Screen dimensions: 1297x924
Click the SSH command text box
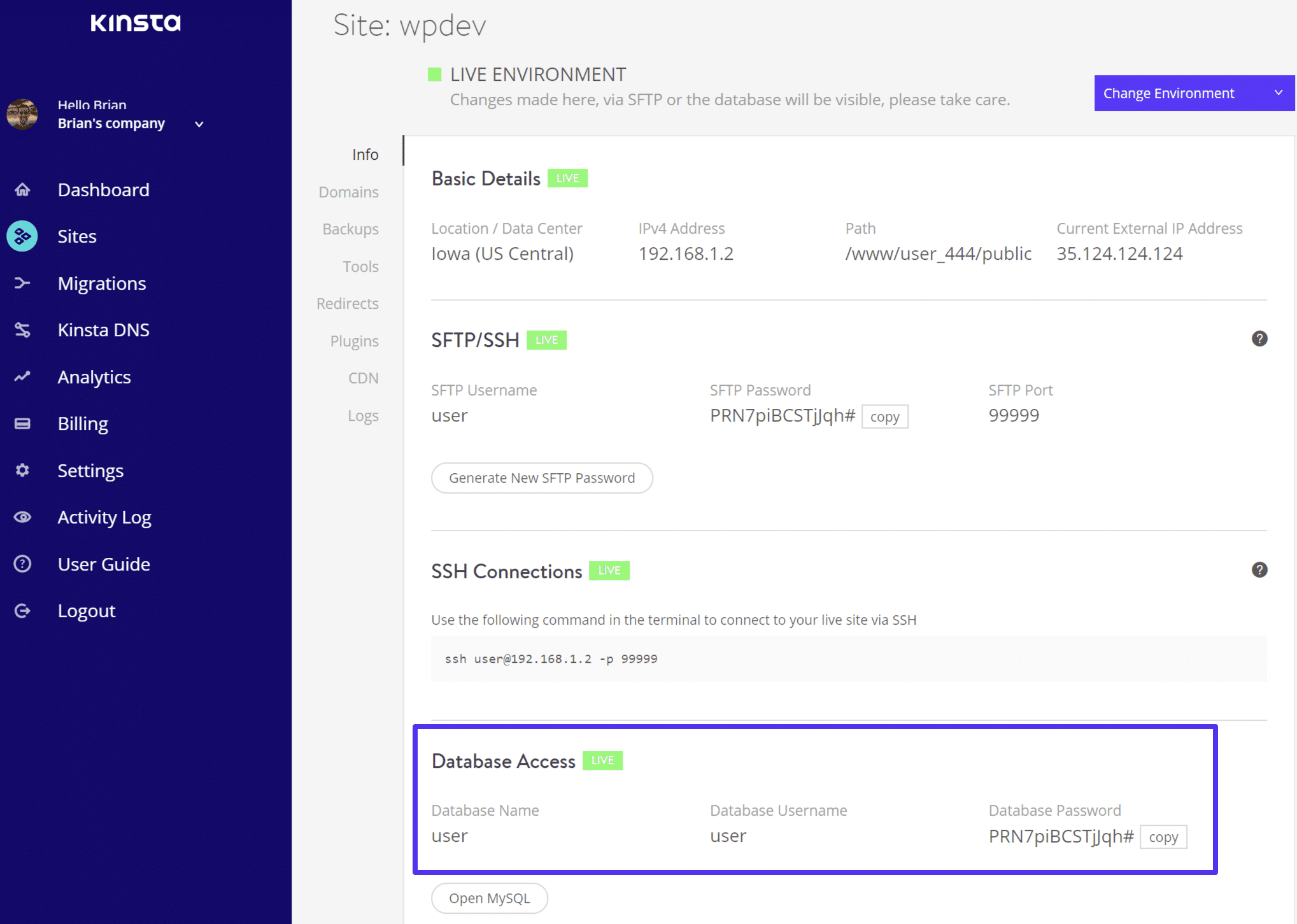point(849,659)
